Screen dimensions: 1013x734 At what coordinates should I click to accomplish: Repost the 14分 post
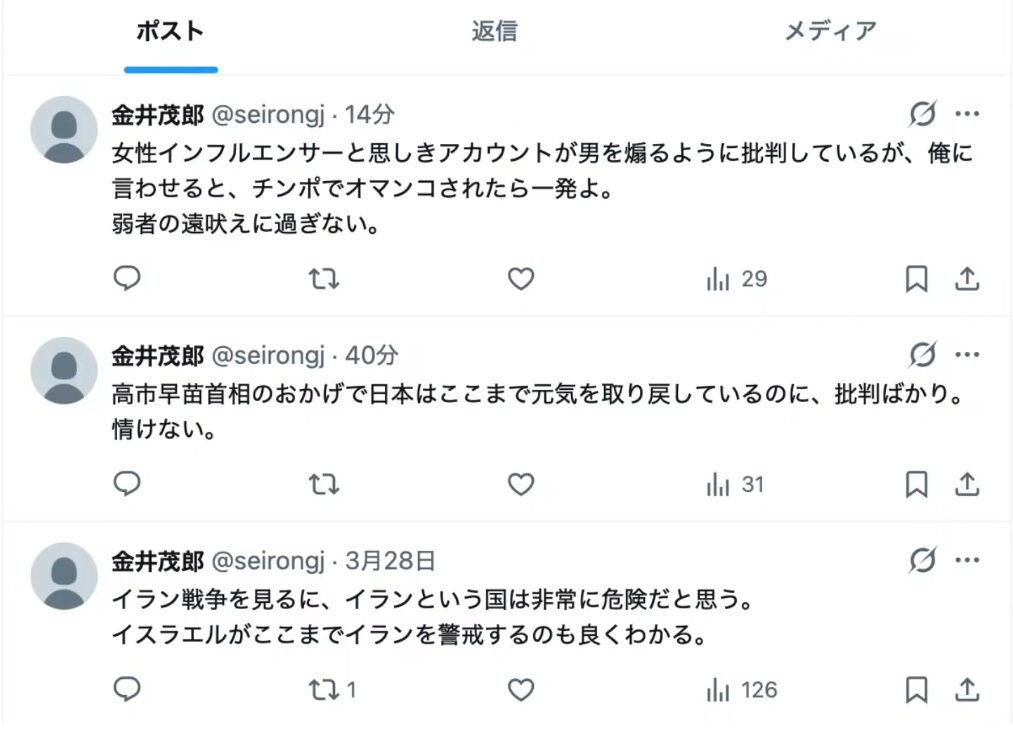pos(323,279)
